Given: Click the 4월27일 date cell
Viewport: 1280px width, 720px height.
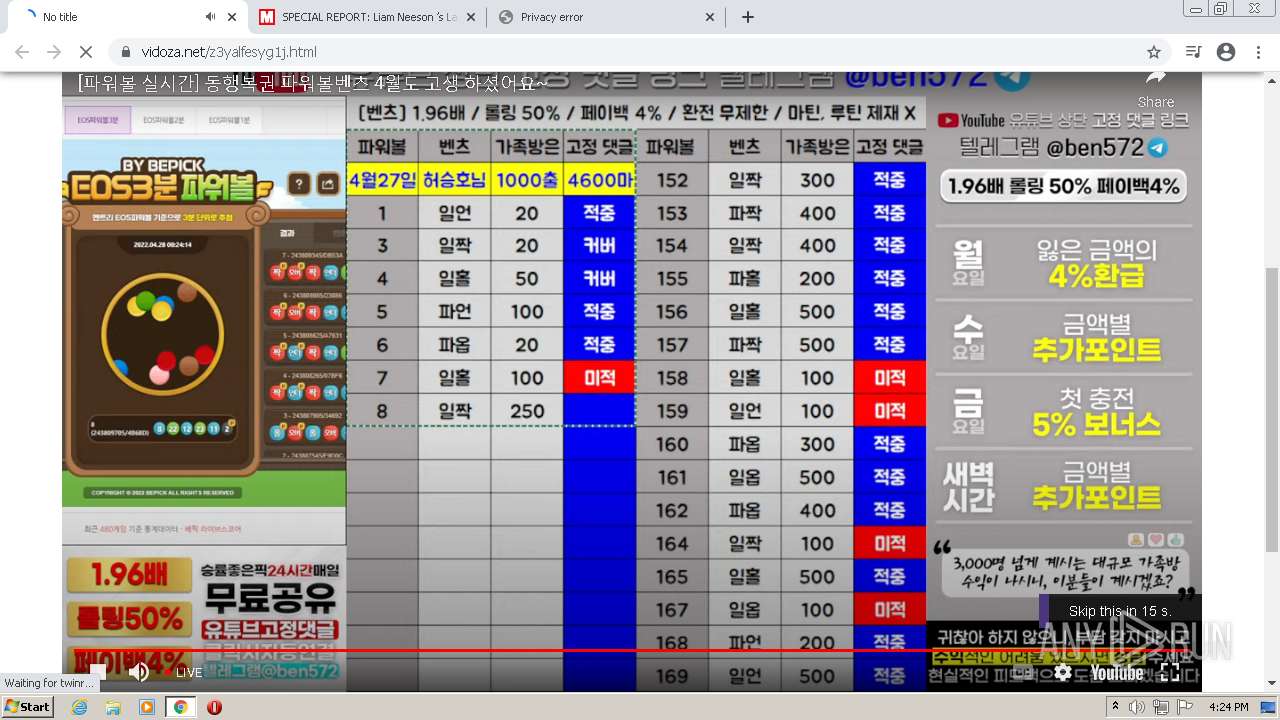Looking at the screenshot, I should click(x=382, y=180).
